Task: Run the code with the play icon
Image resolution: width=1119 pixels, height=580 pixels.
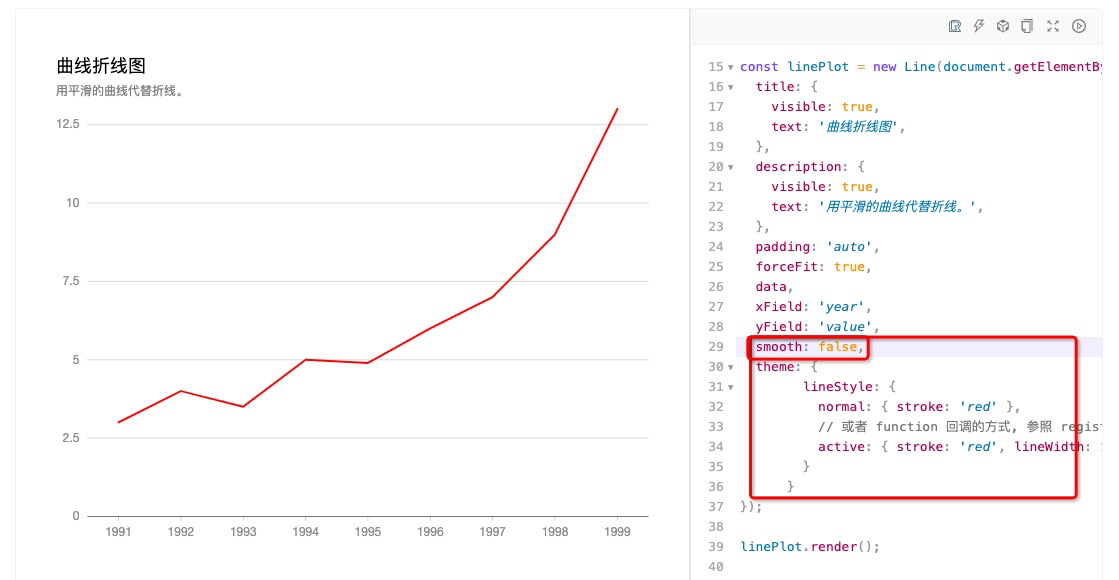Action: coord(1078,25)
